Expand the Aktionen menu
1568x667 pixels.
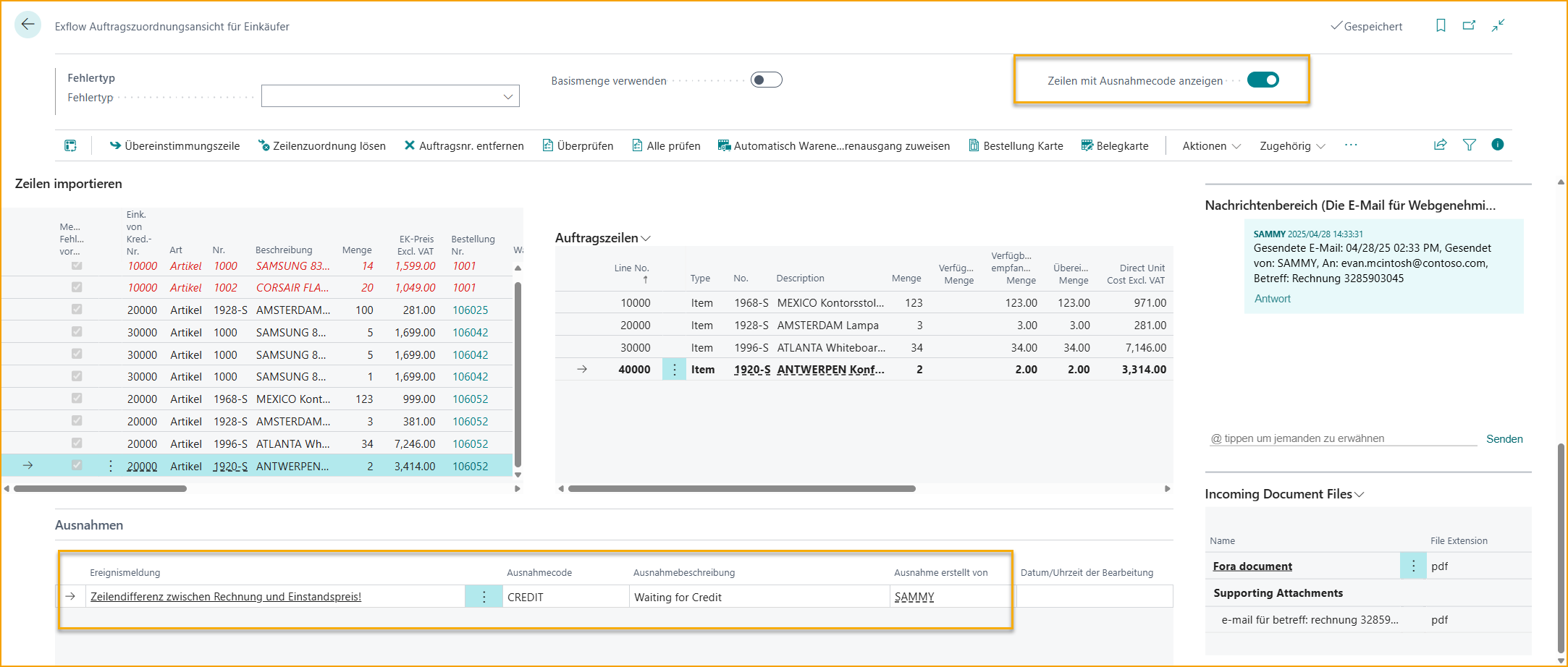(1211, 145)
